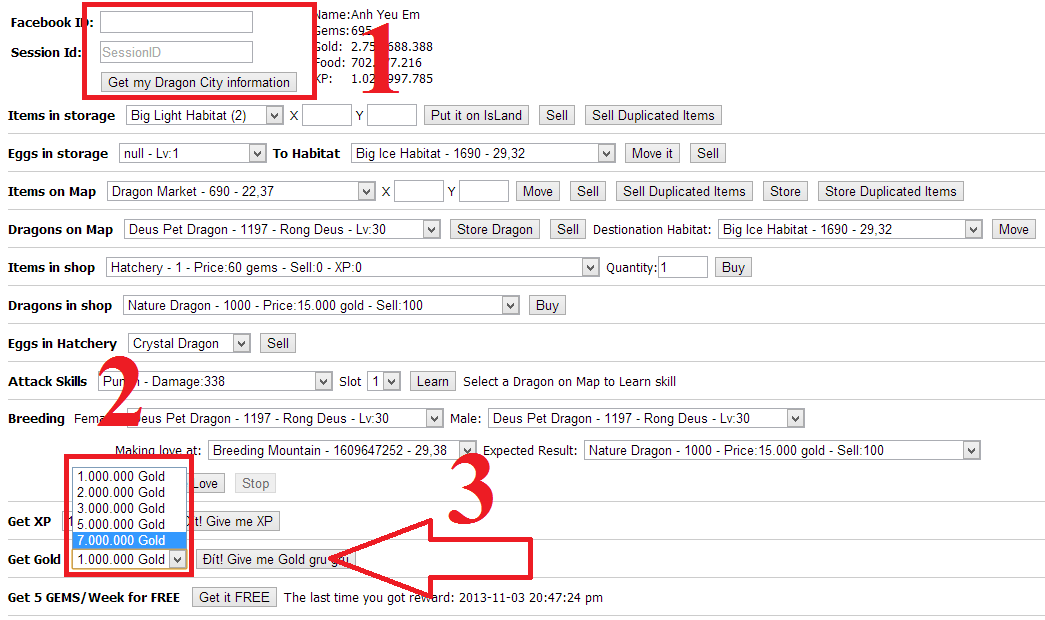The image size is (1045, 620).
Task: Click the Stop breeding button
Action: click(255, 483)
